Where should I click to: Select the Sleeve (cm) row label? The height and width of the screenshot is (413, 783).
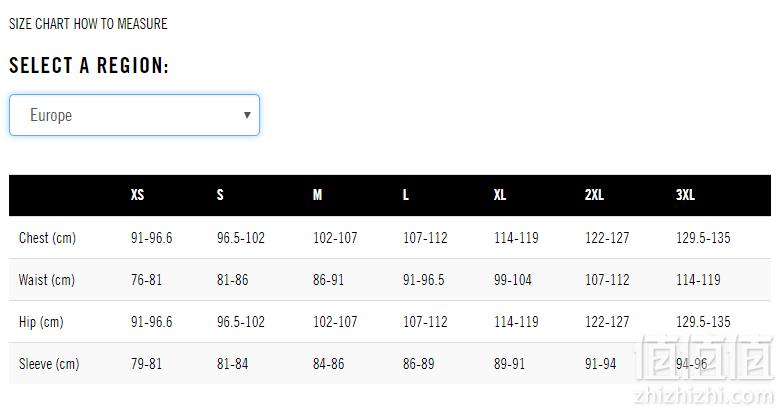(x=49, y=364)
